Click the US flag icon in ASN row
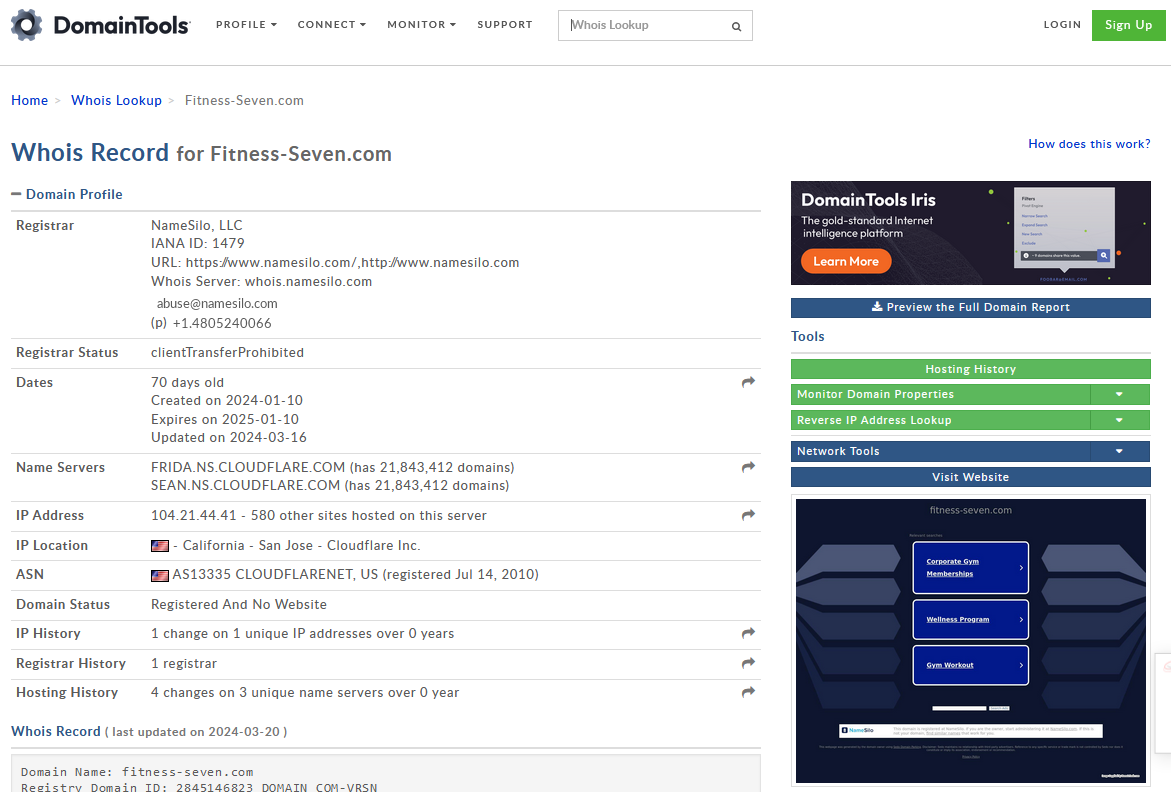The width and height of the screenshot is (1171, 792). [x=160, y=576]
